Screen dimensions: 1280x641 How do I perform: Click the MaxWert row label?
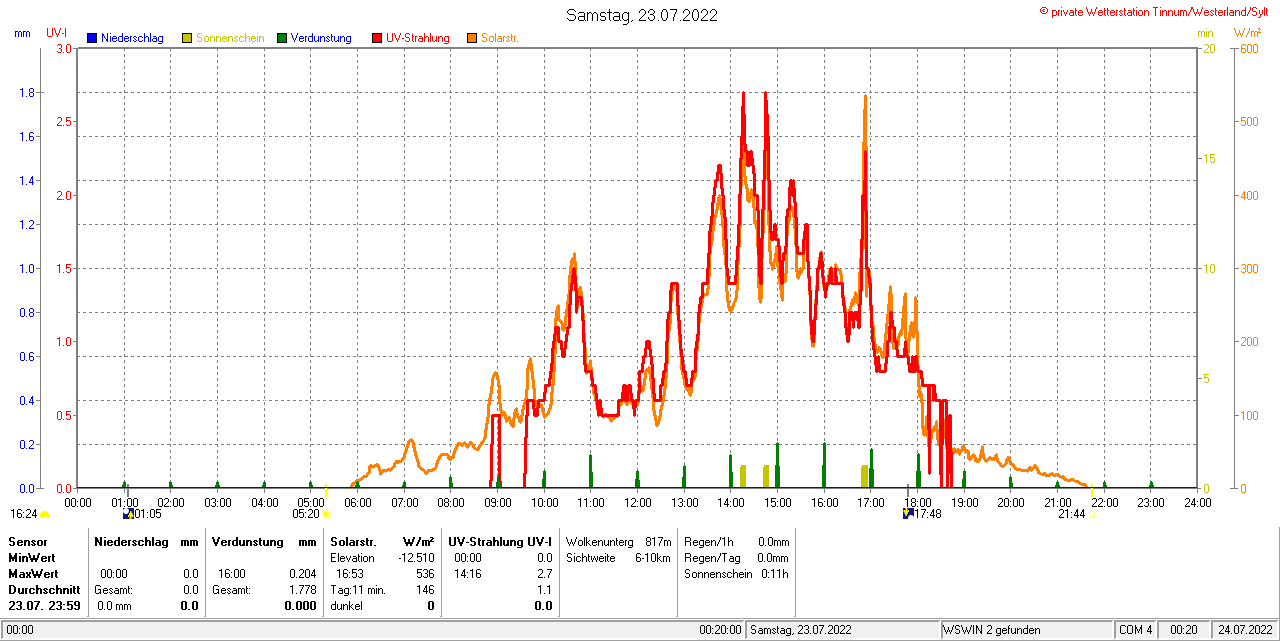tap(33, 574)
